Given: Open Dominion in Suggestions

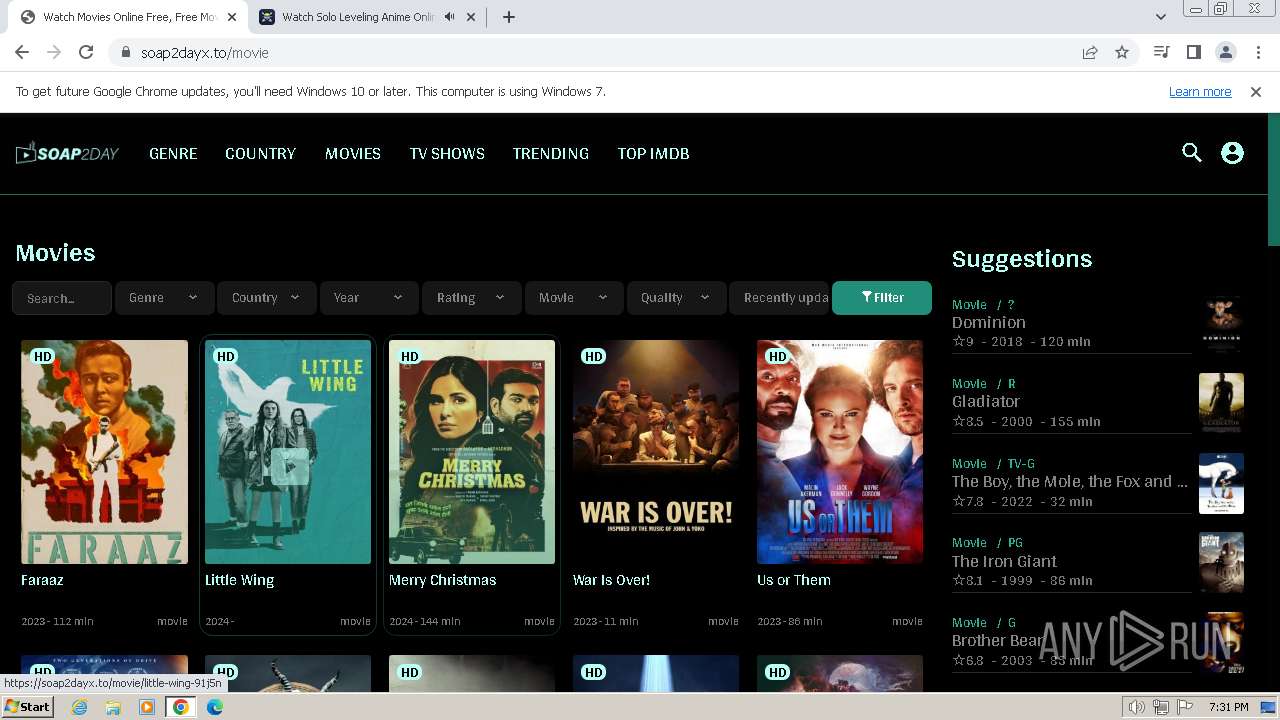Looking at the screenshot, I should tap(988, 322).
